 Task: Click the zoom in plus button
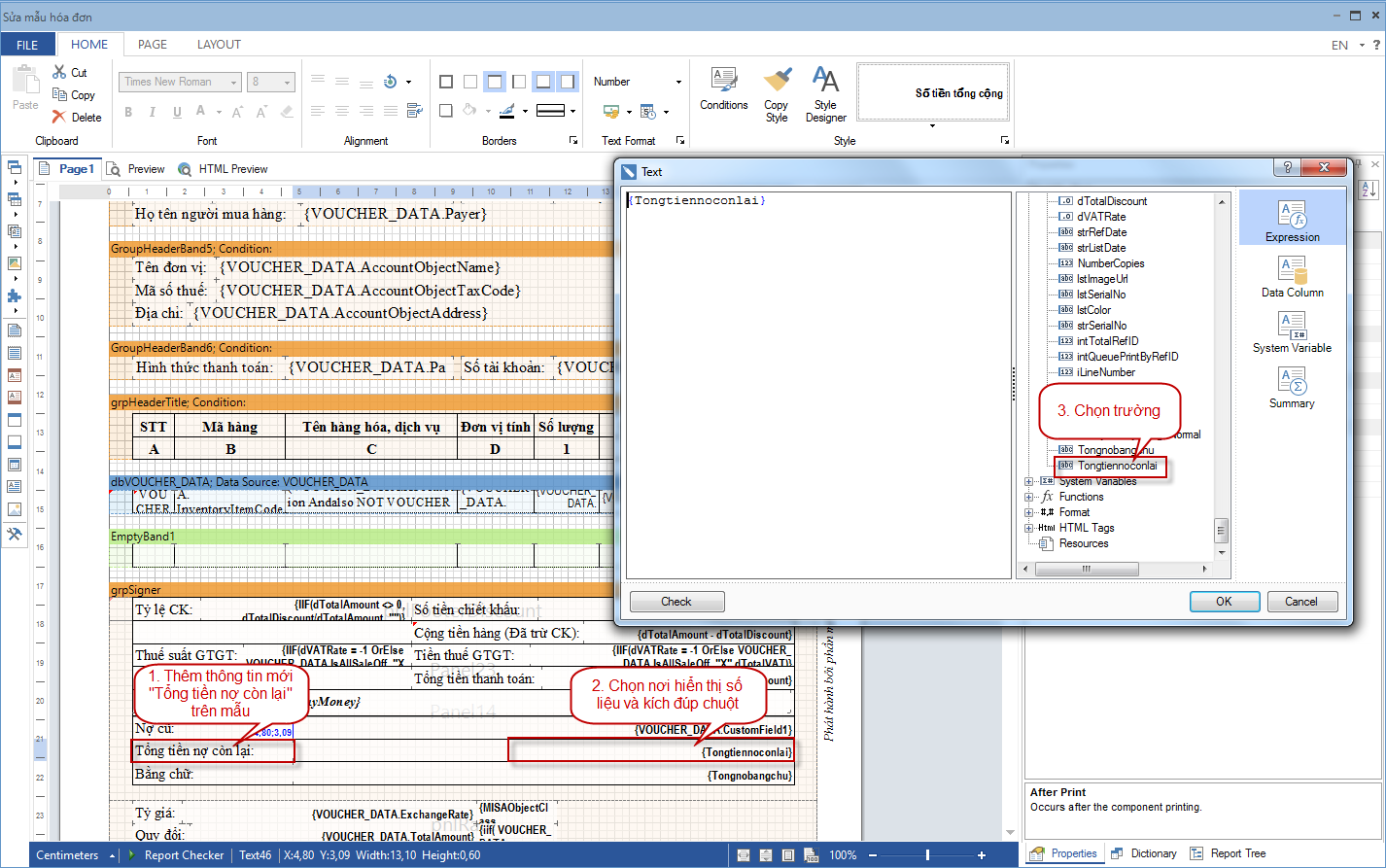pos(982,855)
